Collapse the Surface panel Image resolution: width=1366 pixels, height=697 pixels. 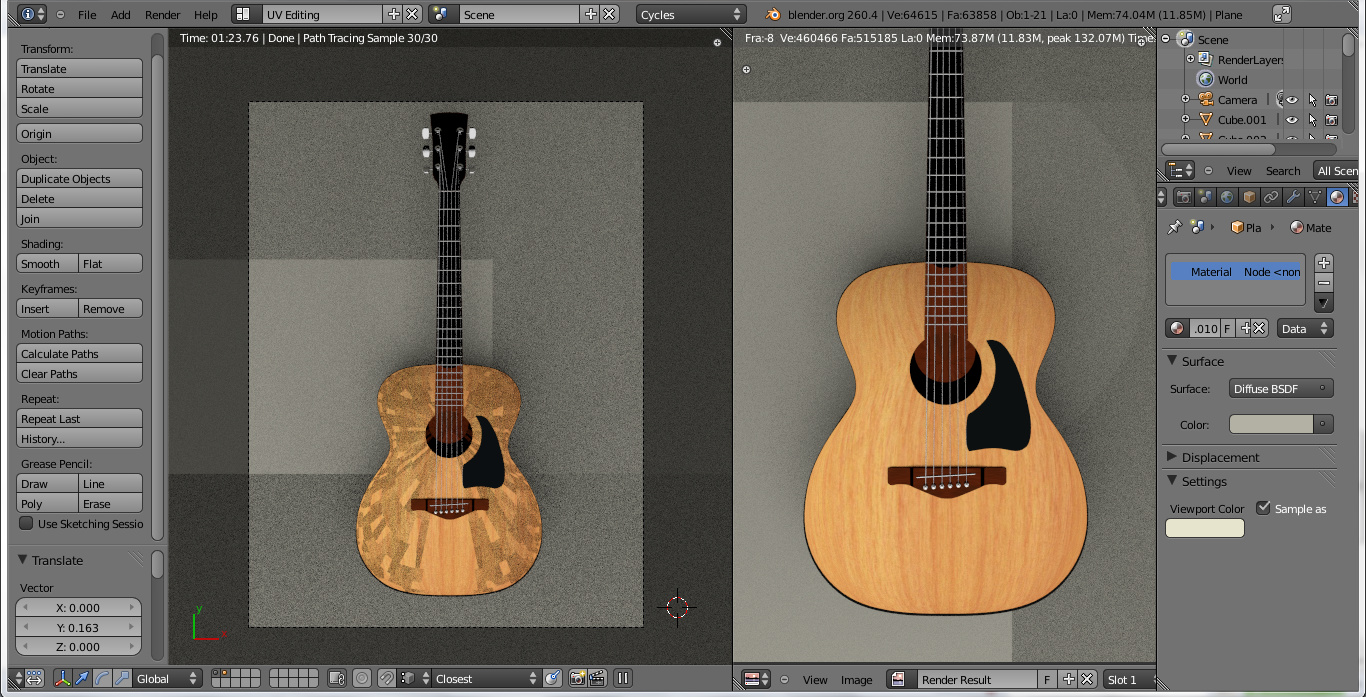(1173, 361)
